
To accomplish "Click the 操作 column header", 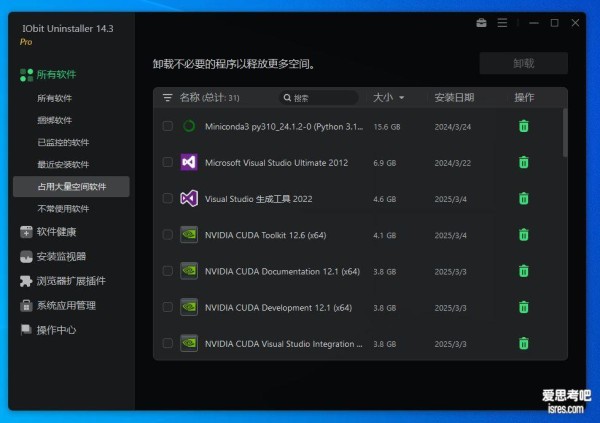I will tap(524, 98).
